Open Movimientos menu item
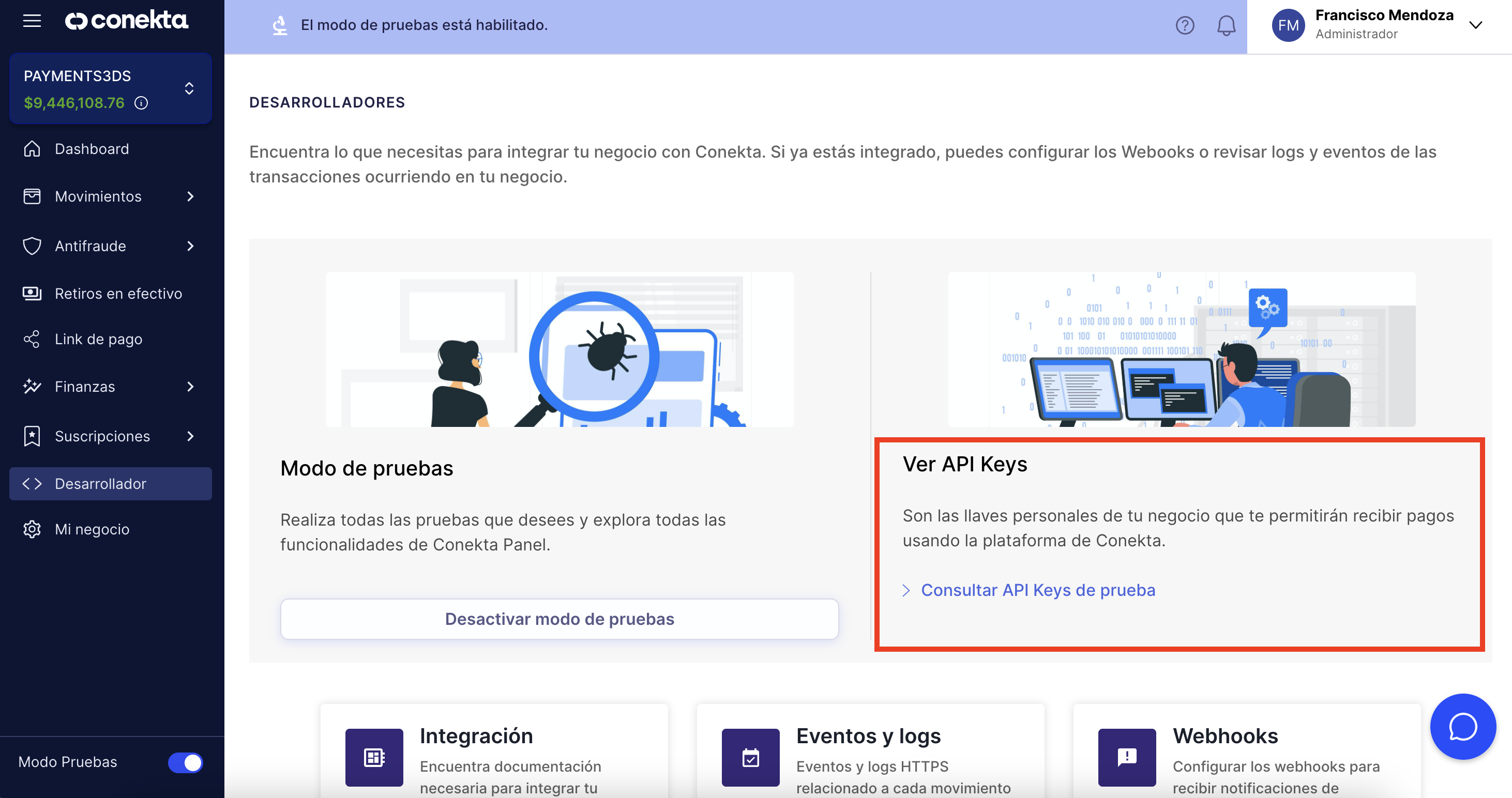The image size is (1512, 798). [110, 196]
